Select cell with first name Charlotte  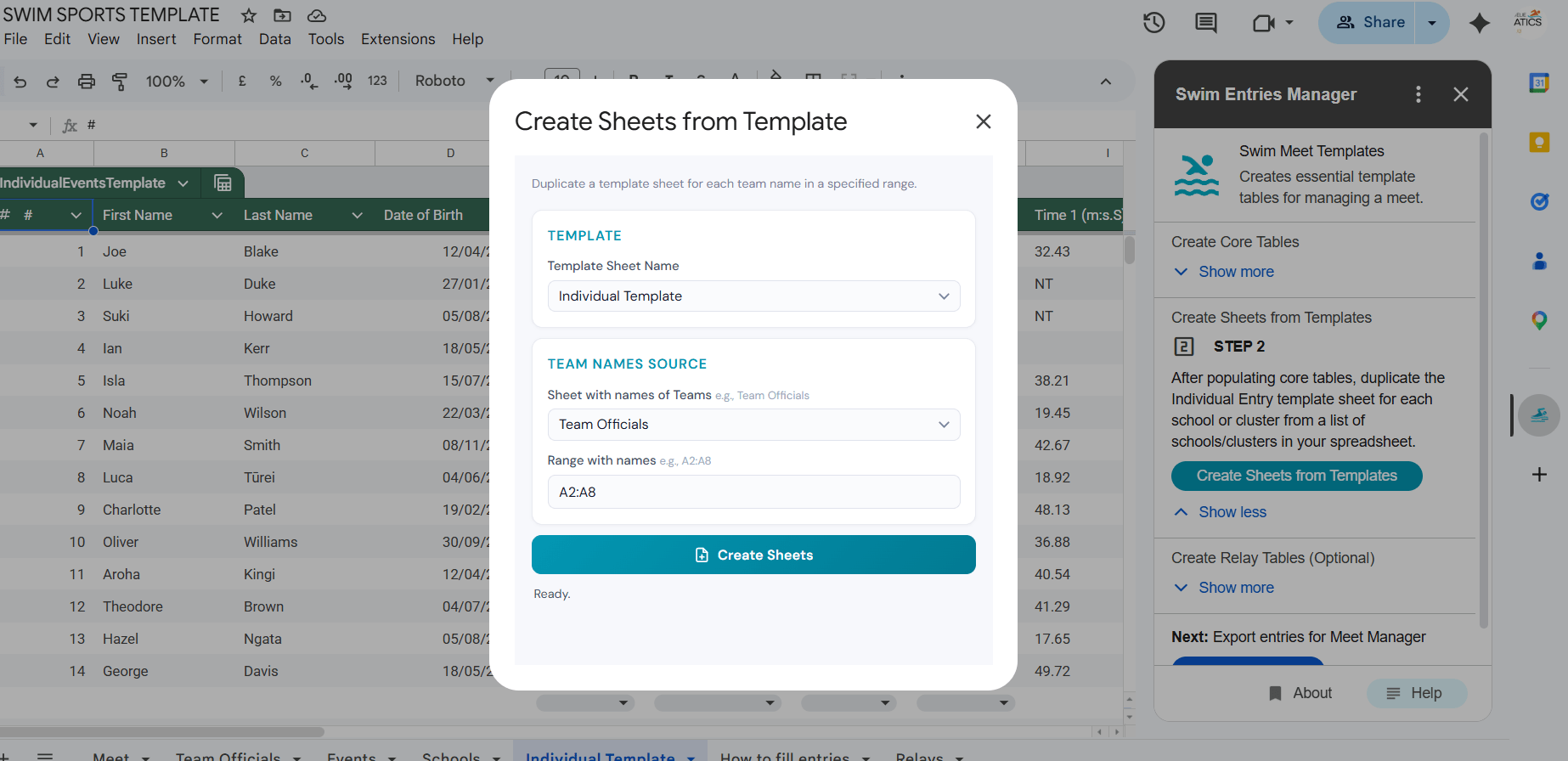164,510
